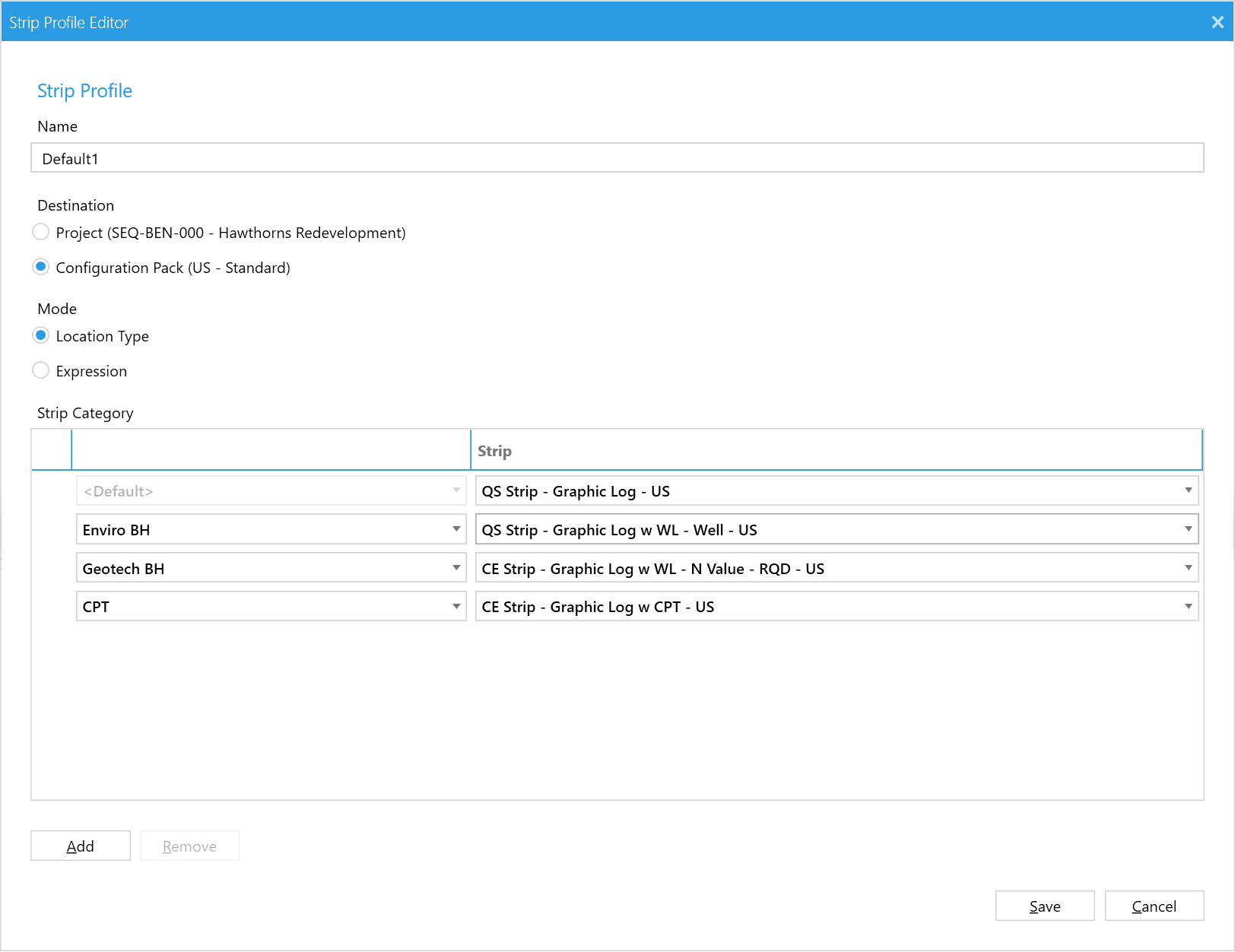Open strip dropdown for Enviro BH row
This screenshot has height=952, width=1235.
[1189, 529]
